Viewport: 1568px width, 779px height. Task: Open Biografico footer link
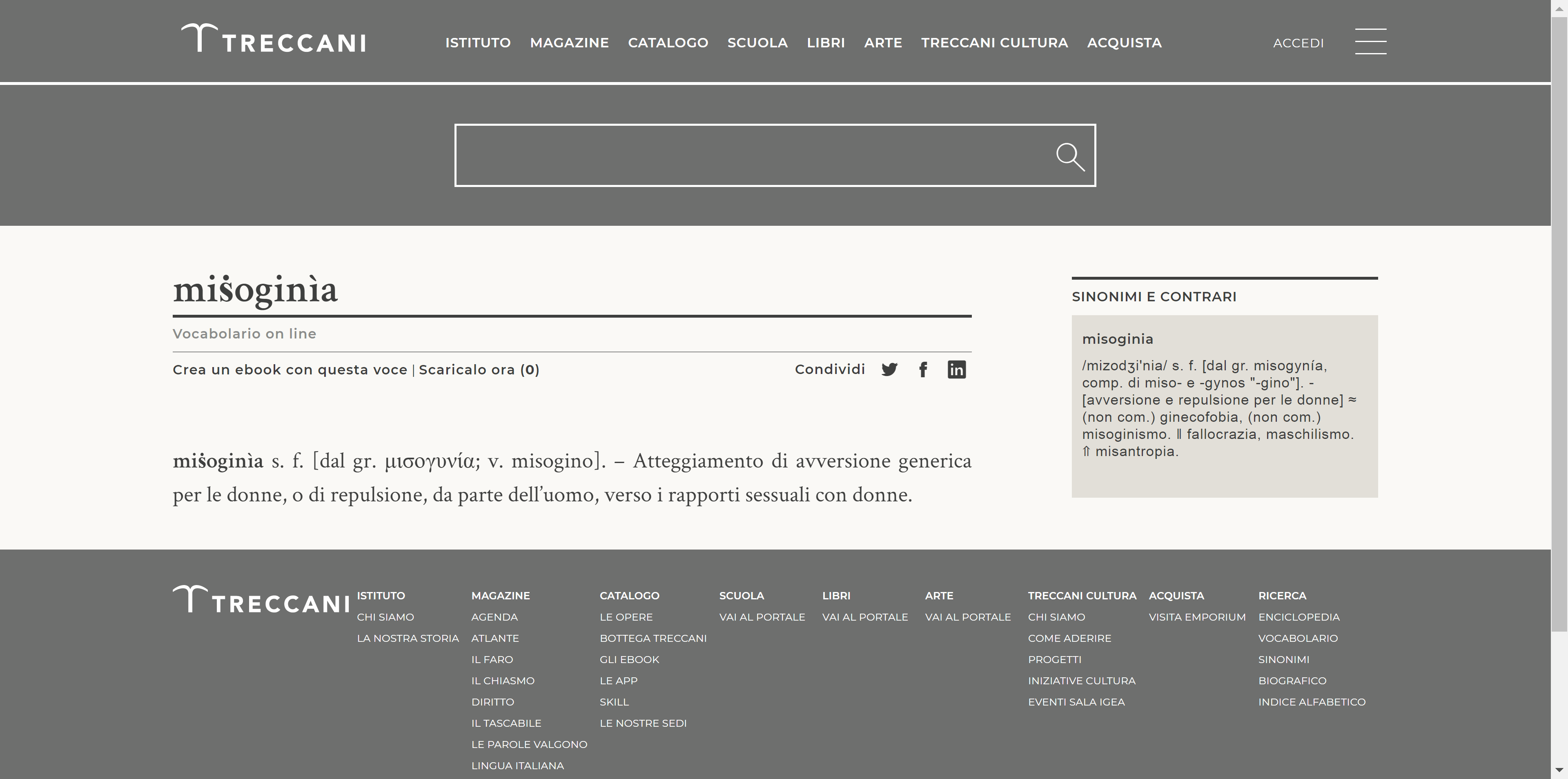(x=1292, y=681)
